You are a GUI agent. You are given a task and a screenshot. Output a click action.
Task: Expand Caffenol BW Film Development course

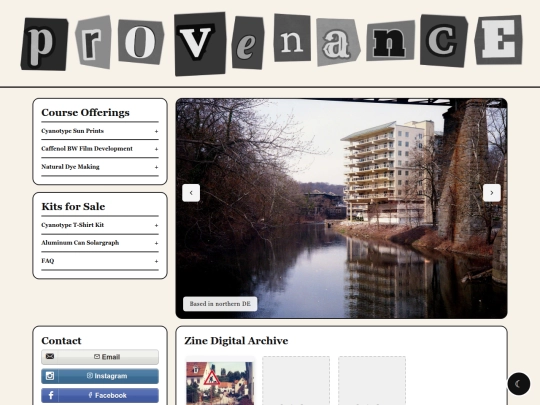pos(100,149)
